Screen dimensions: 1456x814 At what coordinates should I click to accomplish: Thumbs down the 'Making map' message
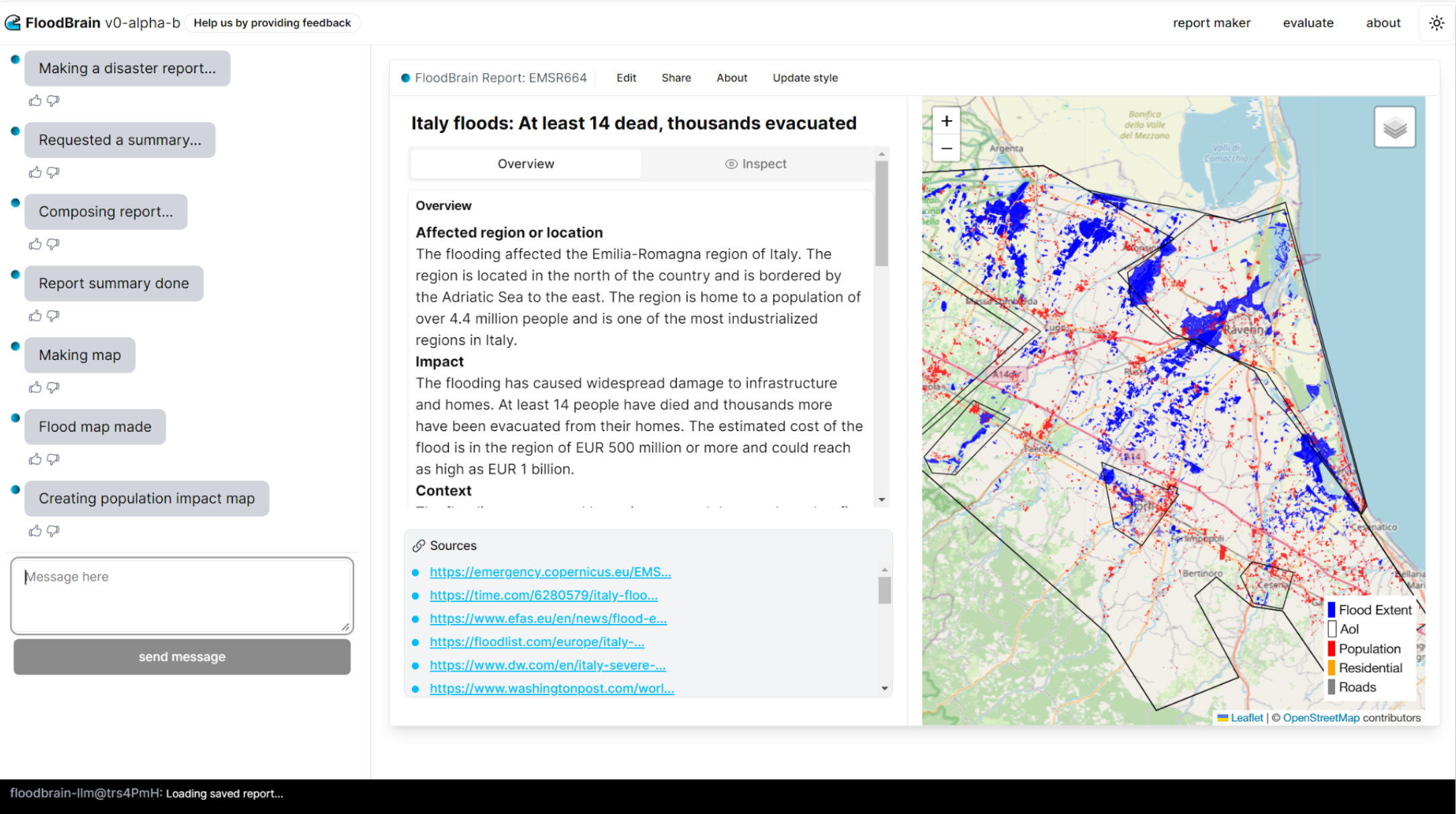(53, 388)
